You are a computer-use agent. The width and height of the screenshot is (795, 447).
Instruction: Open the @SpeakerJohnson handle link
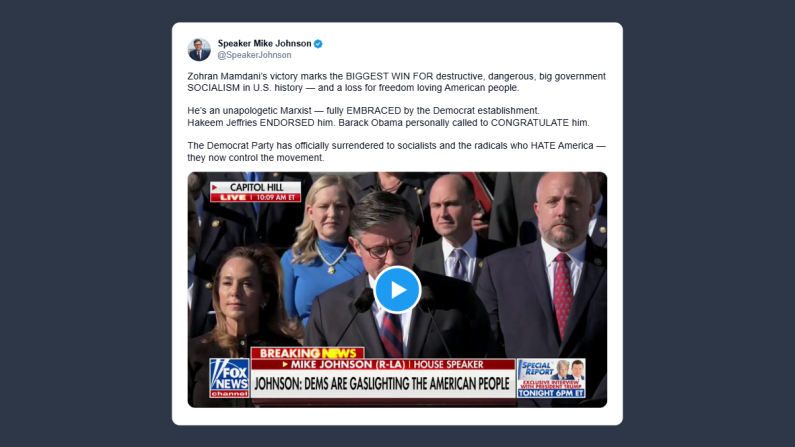pos(255,55)
